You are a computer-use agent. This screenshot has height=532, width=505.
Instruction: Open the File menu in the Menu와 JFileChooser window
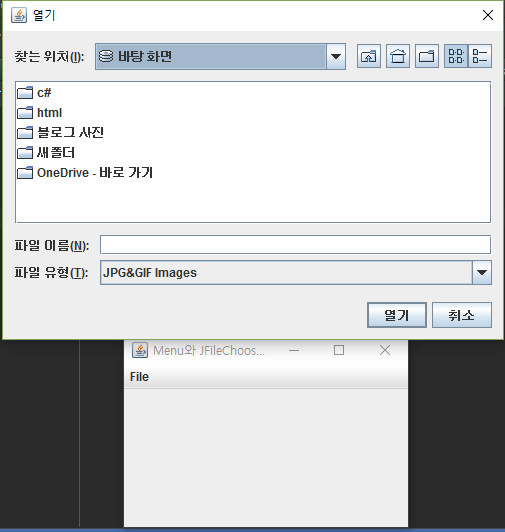pos(139,377)
